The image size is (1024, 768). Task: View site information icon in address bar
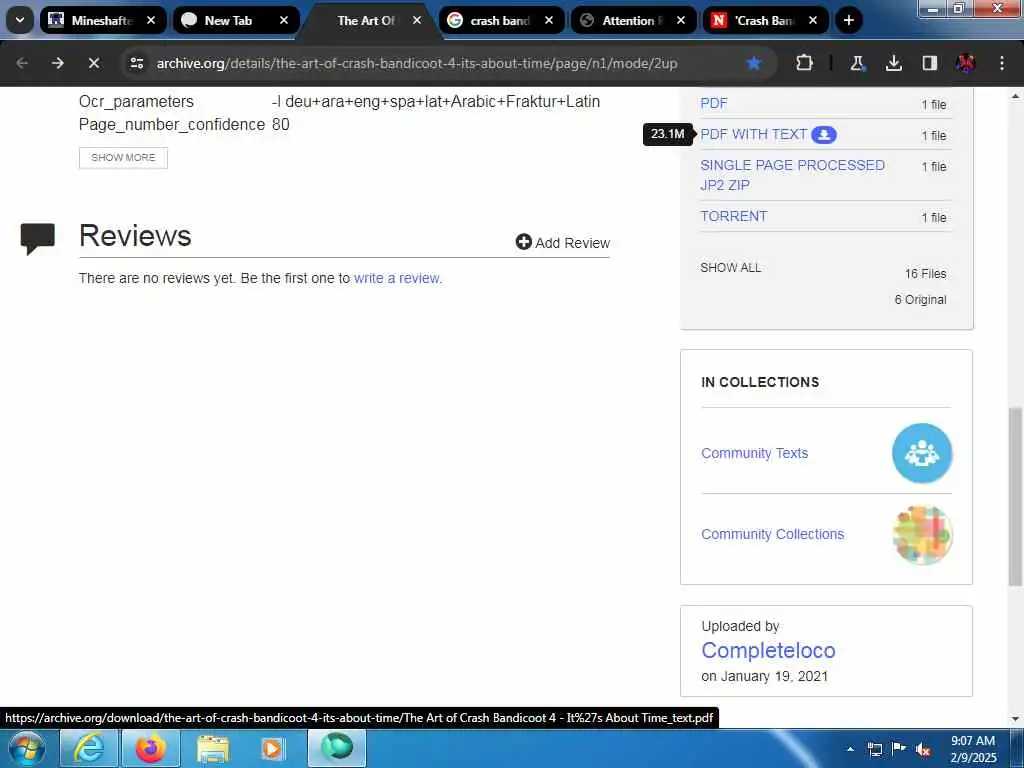[136, 63]
